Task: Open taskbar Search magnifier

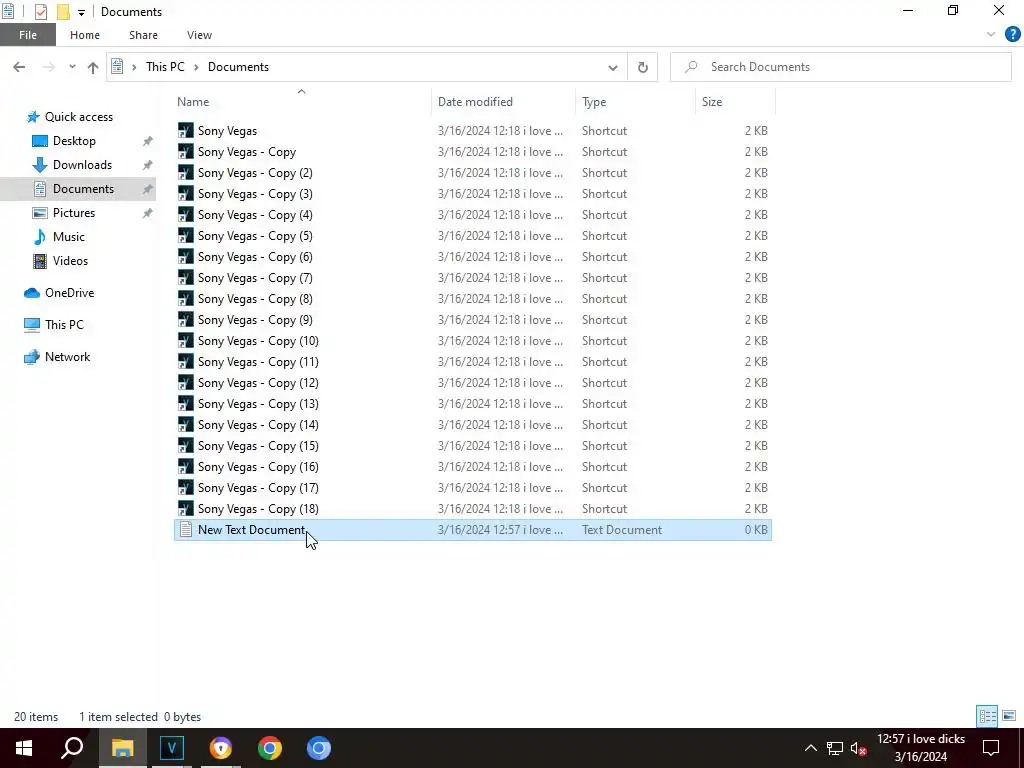Action: [x=72, y=748]
